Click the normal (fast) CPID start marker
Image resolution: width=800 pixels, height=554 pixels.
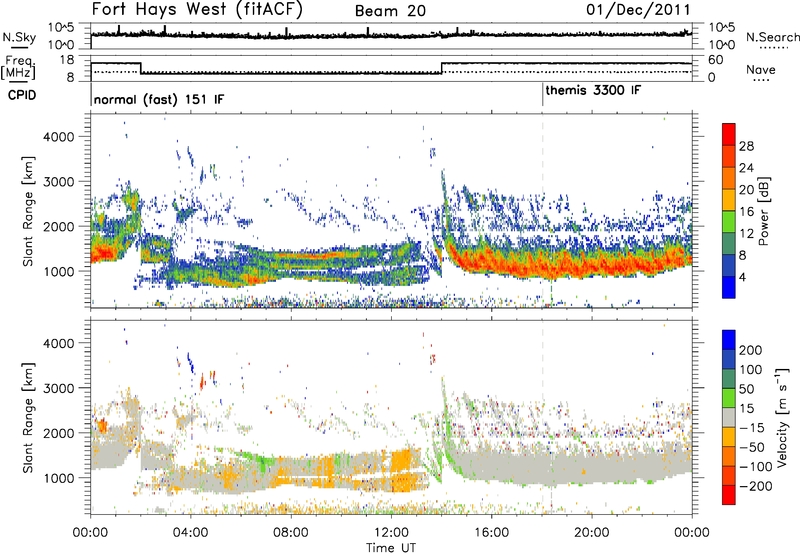tap(91, 95)
